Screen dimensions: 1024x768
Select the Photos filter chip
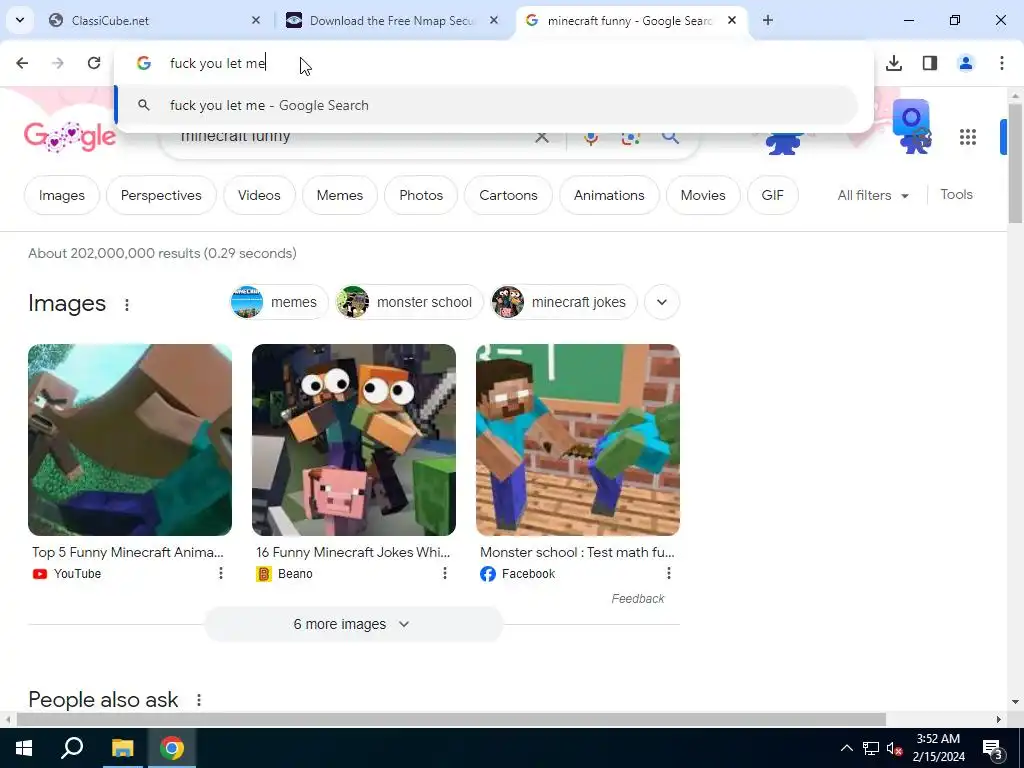click(421, 195)
